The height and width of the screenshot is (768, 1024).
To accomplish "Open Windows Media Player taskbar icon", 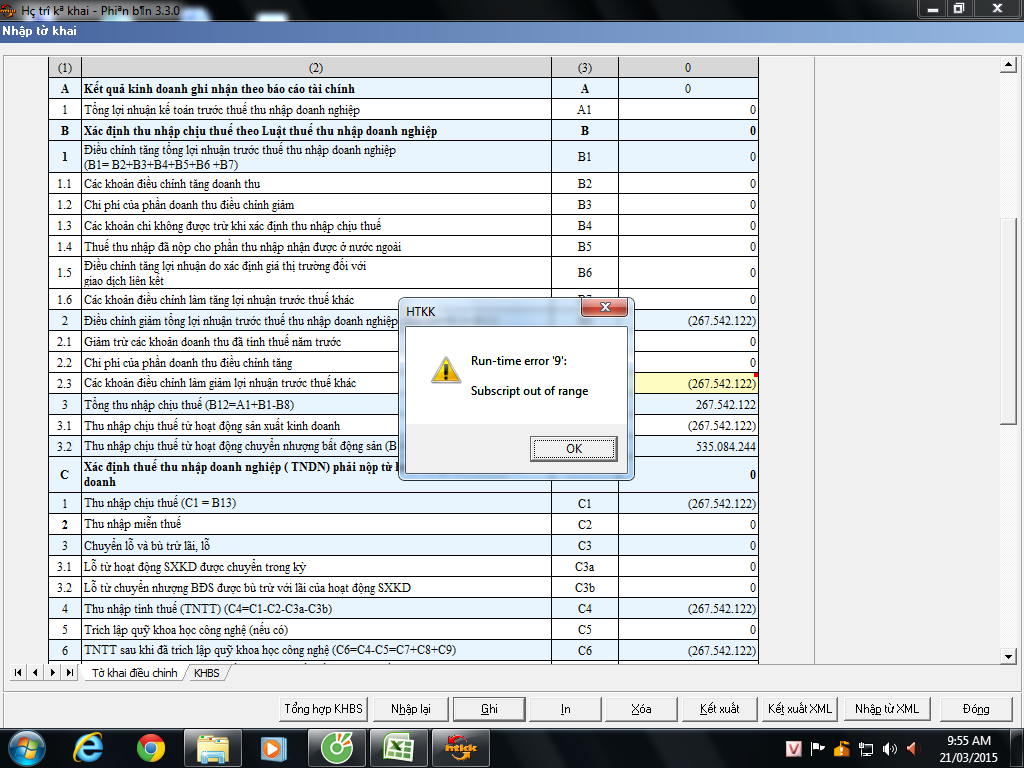I will [x=271, y=747].
